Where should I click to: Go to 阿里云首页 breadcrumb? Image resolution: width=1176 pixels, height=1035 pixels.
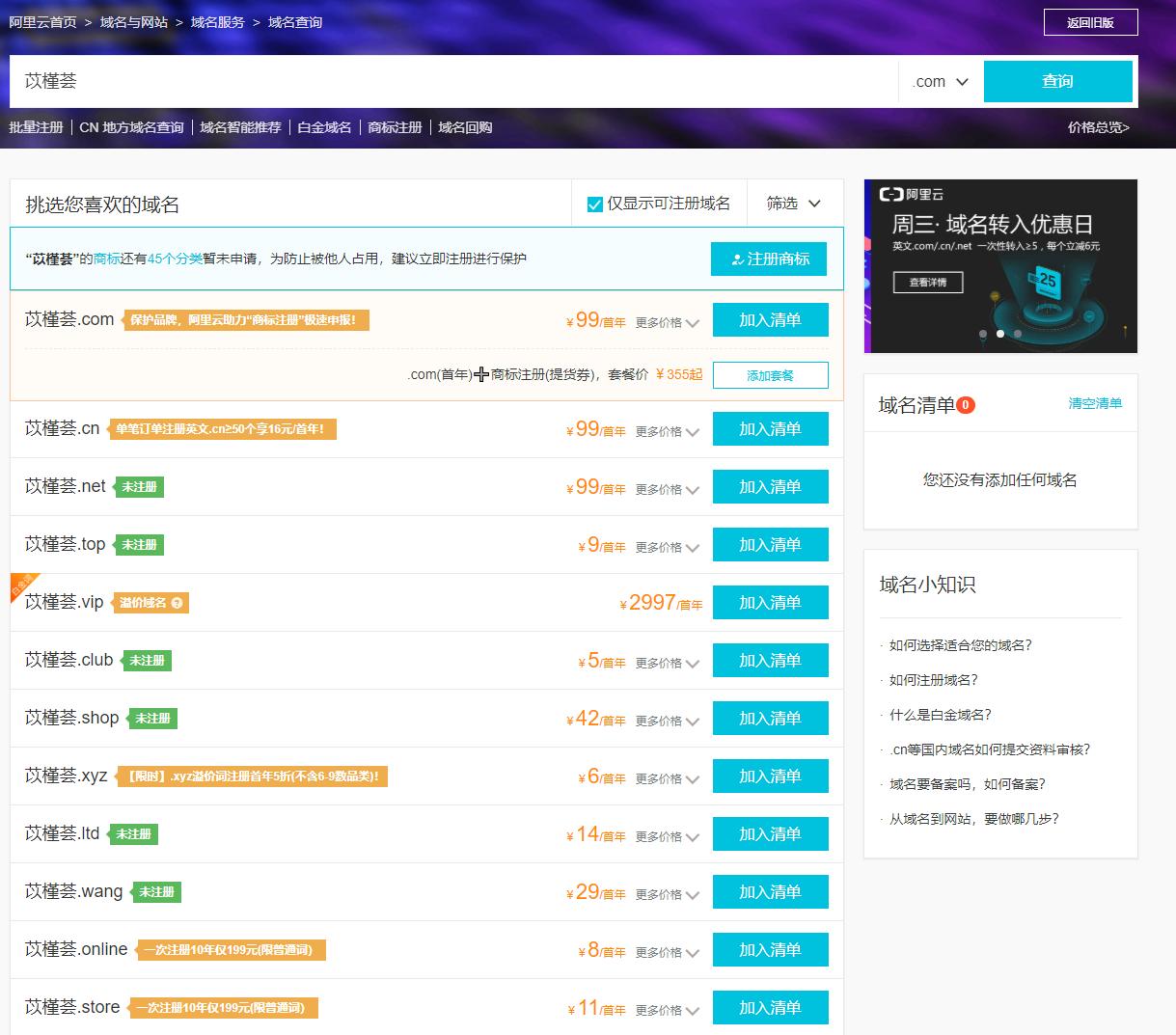coord(42,22)
